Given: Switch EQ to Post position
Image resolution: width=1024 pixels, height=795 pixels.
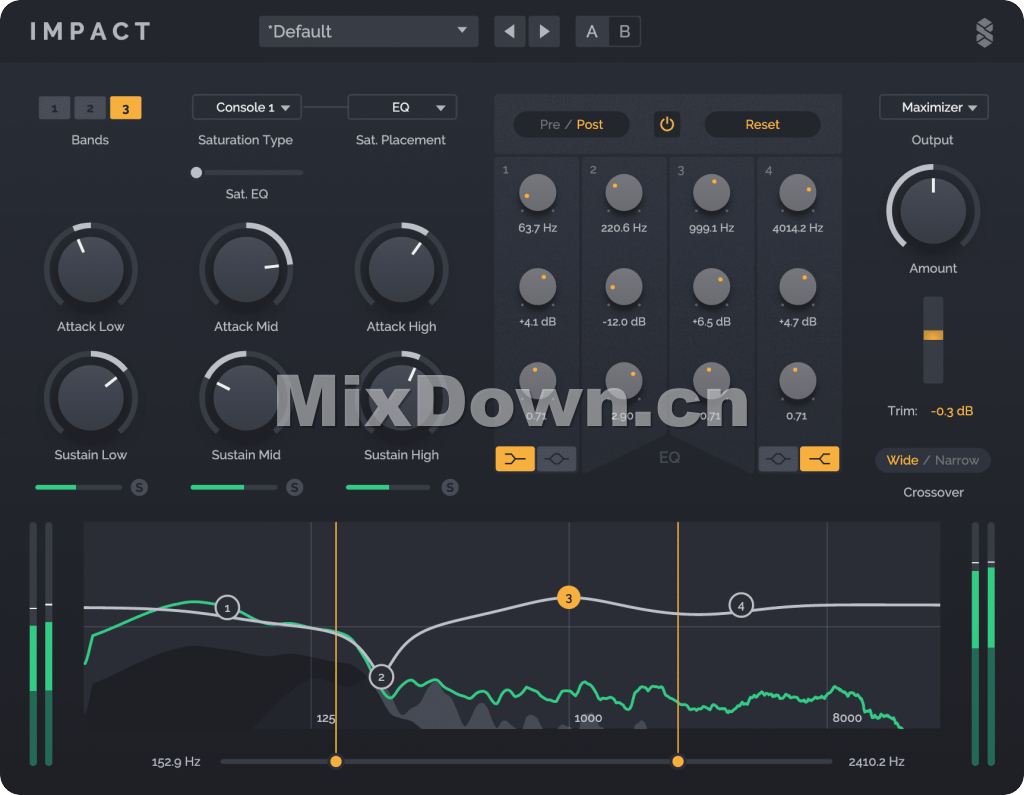Looking at the screenshot, I should 590,124.
